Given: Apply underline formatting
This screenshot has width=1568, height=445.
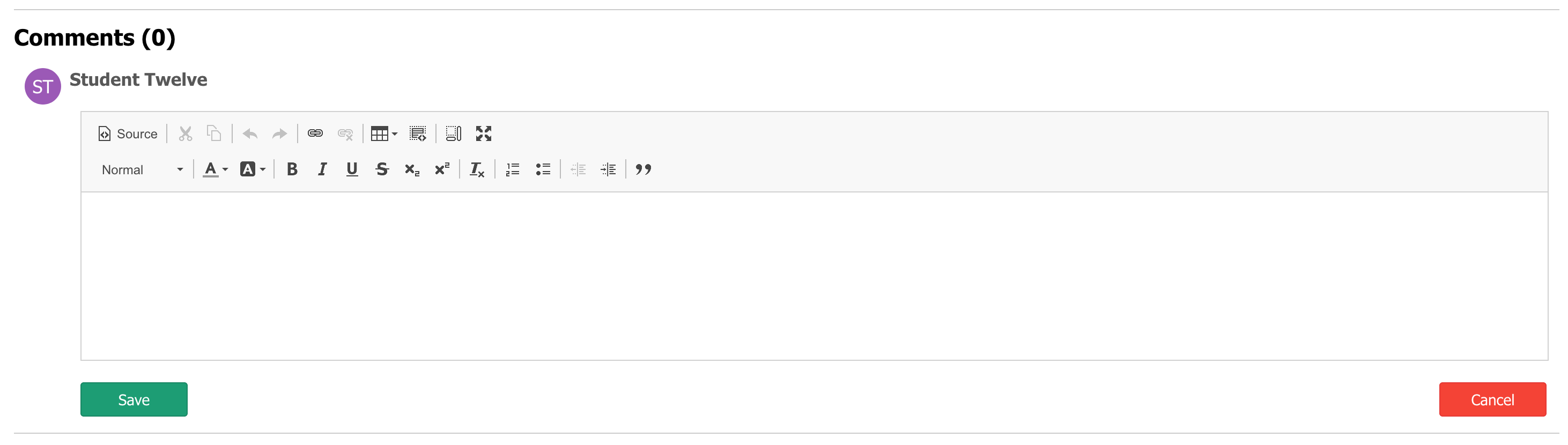Looking at the screenshot, I should [352, 169].
